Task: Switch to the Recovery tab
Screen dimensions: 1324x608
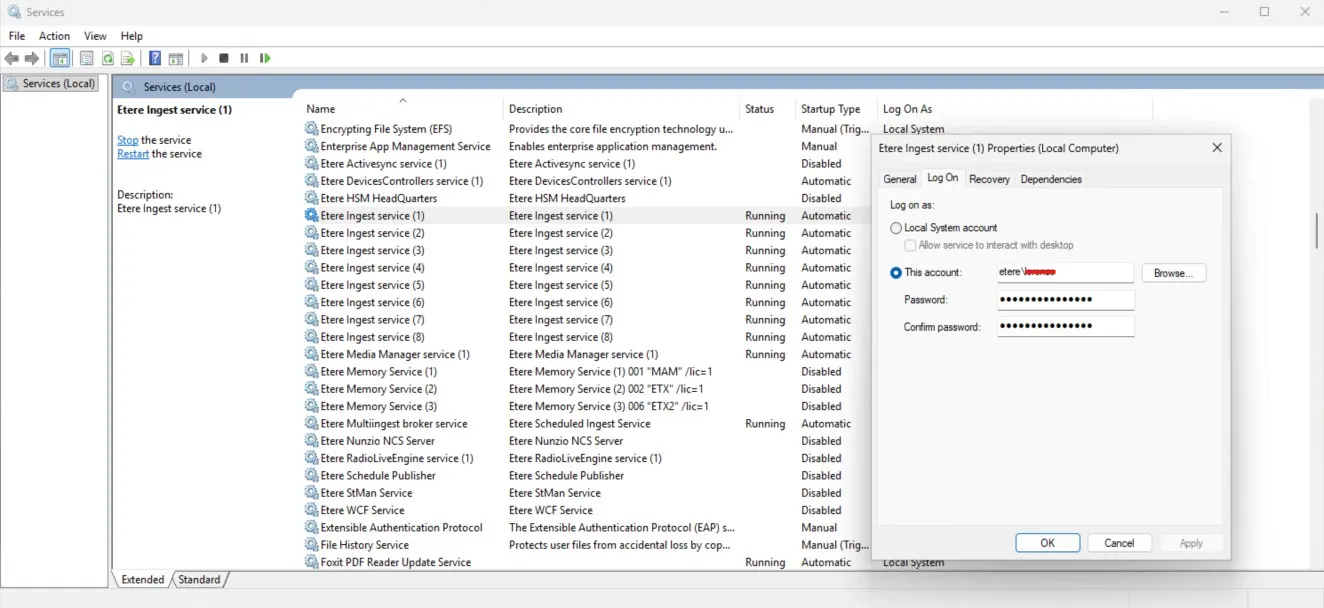Action: (989, 179)
